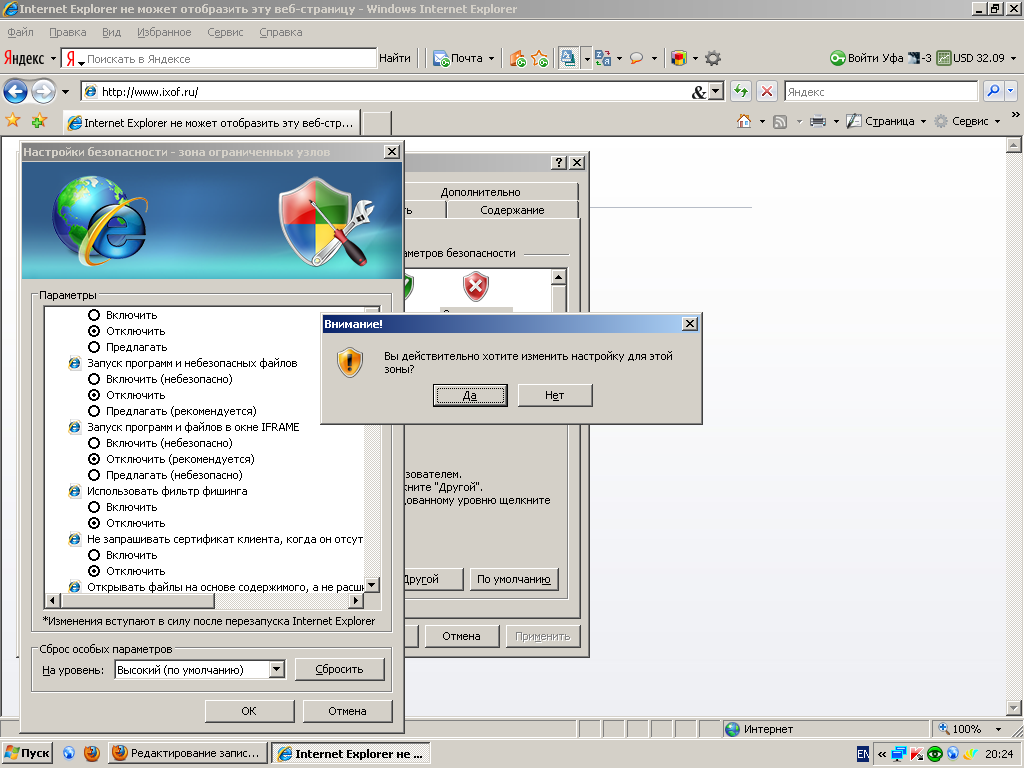Click the Нет button in warning dialog

(x=555, y=395)
